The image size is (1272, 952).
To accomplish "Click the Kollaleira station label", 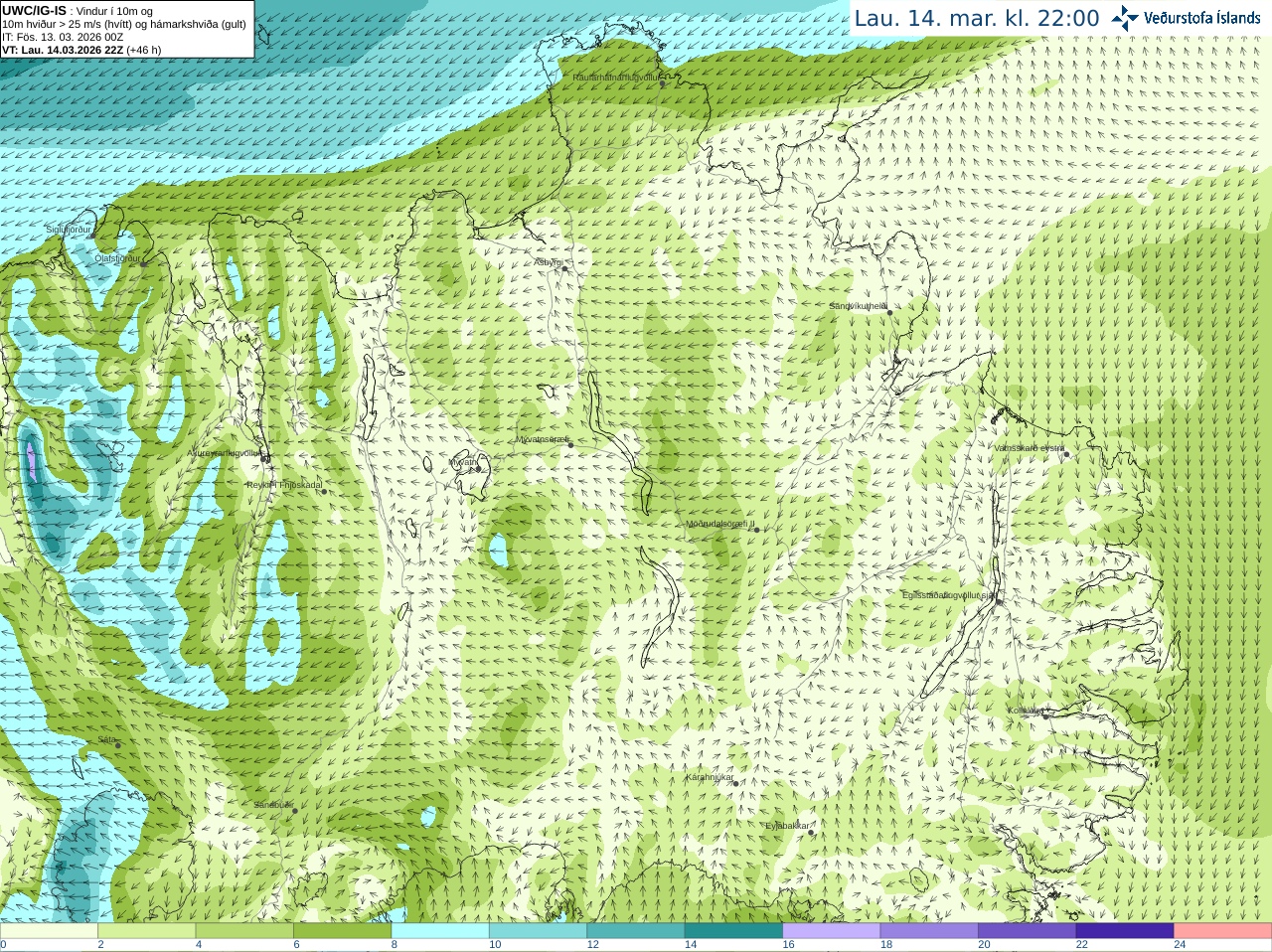I will coord(1026,711).
